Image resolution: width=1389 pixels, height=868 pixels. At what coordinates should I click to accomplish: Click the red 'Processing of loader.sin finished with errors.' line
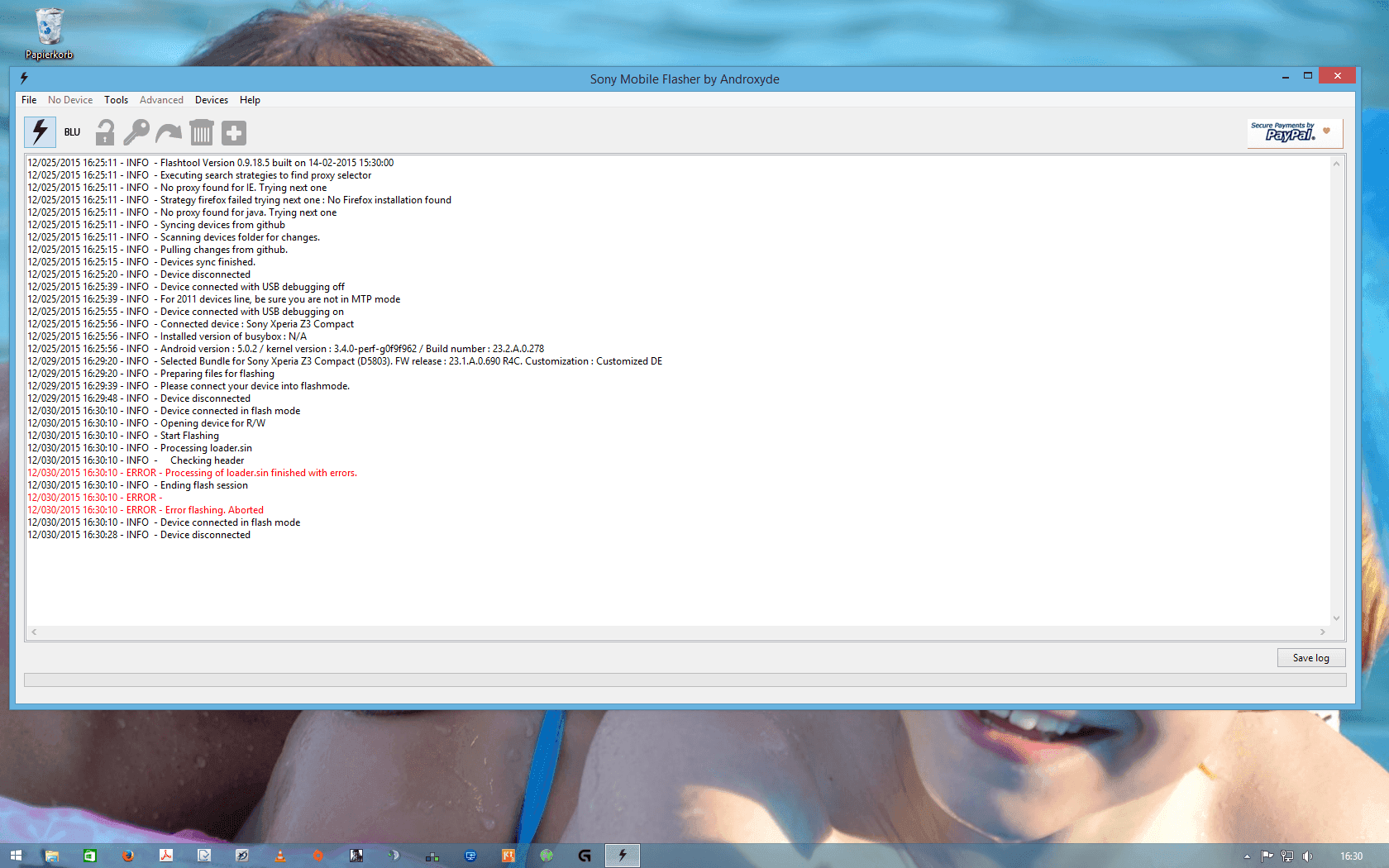coord(193,473)
